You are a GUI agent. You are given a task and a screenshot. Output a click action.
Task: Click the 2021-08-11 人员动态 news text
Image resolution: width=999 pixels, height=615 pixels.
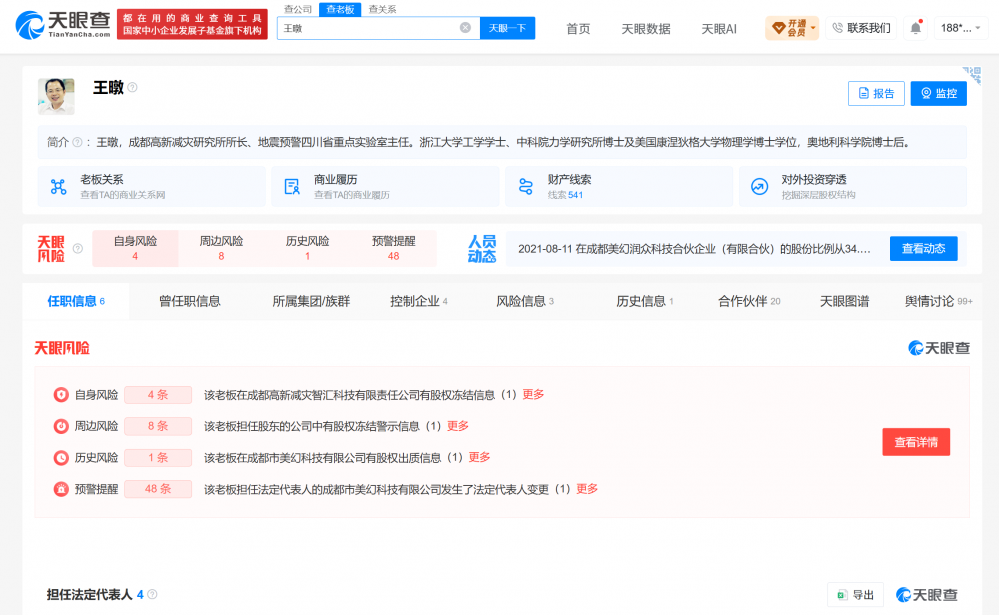pyautogui.click(x=694, y=249)
